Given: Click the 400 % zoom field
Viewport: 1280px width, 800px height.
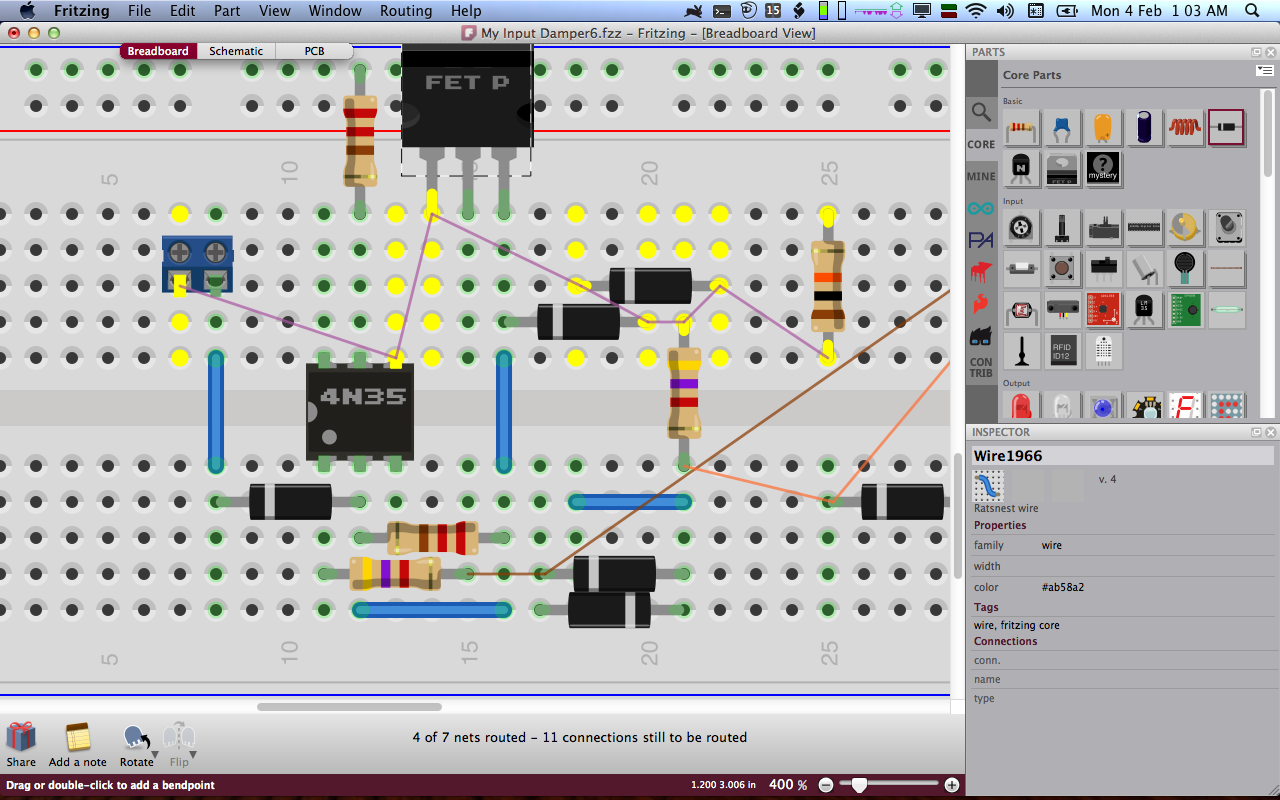Looking at the screenshot, I should [788, 785].
